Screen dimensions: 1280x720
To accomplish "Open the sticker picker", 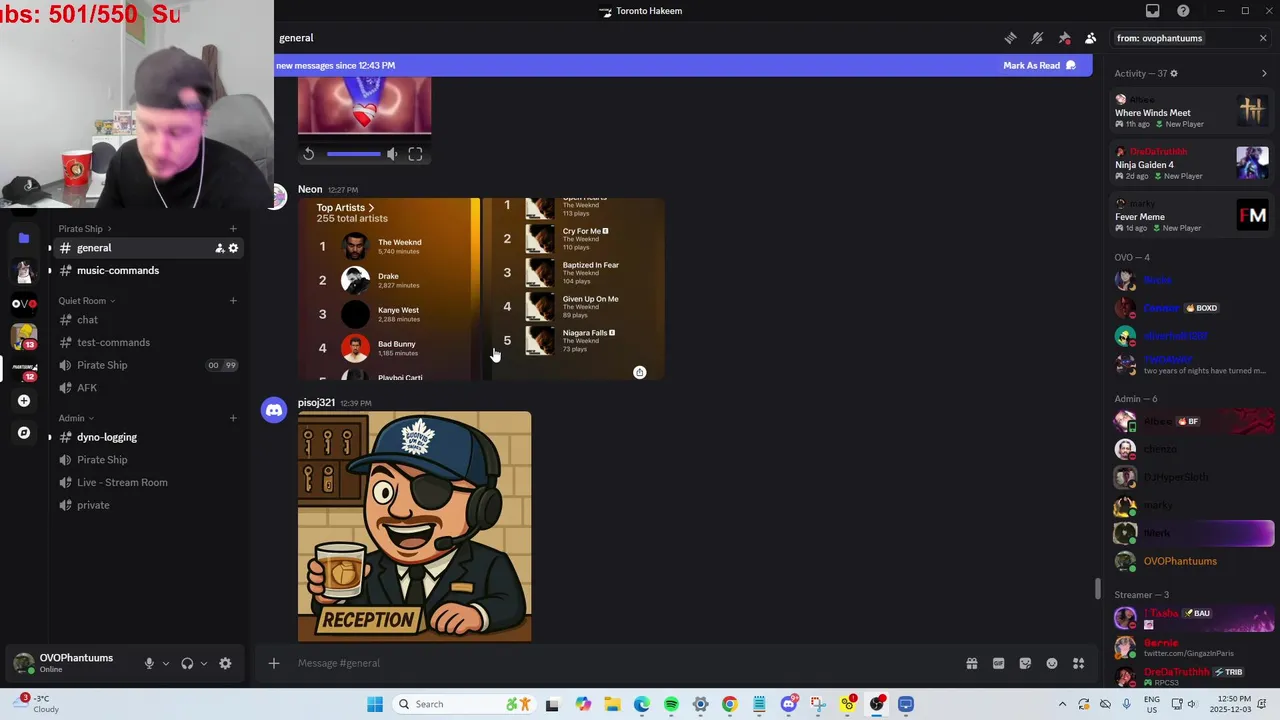I will pos(1025,663).
